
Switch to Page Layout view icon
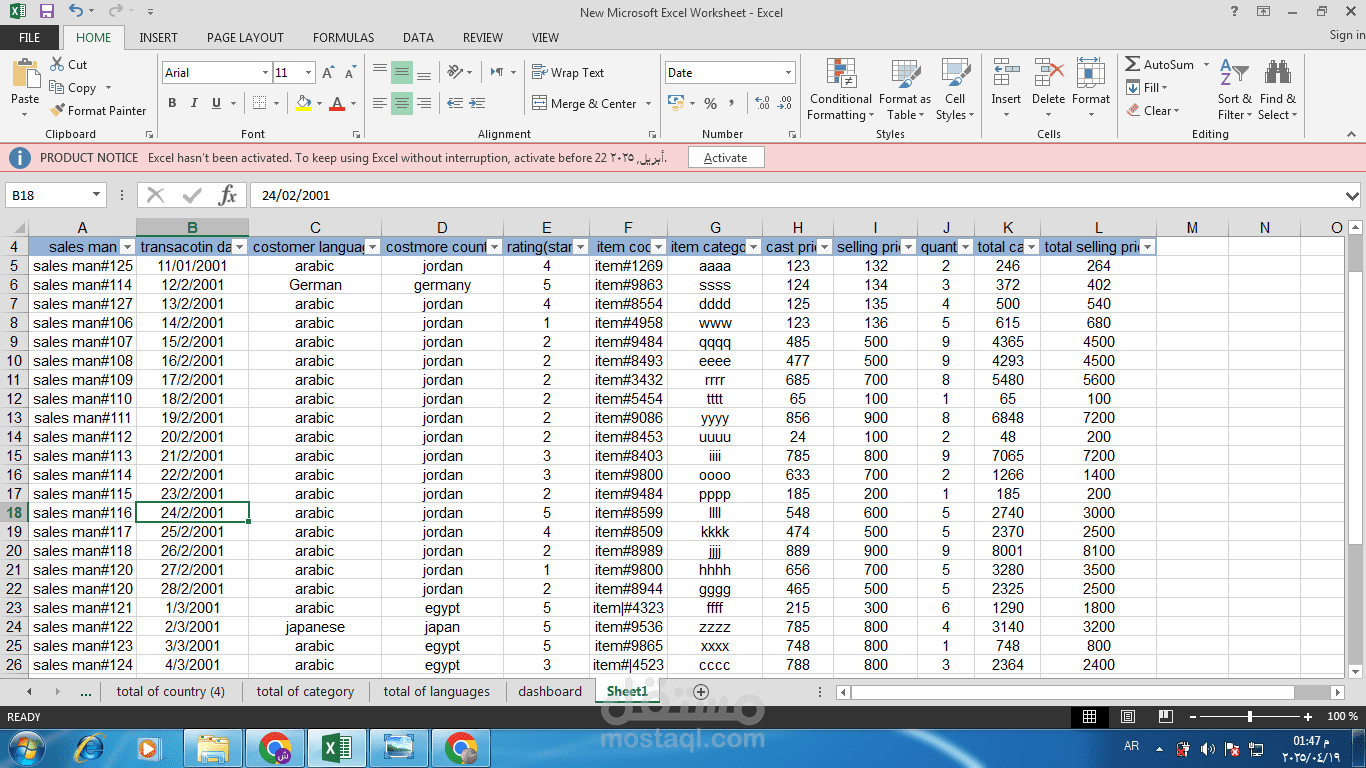1127,717
